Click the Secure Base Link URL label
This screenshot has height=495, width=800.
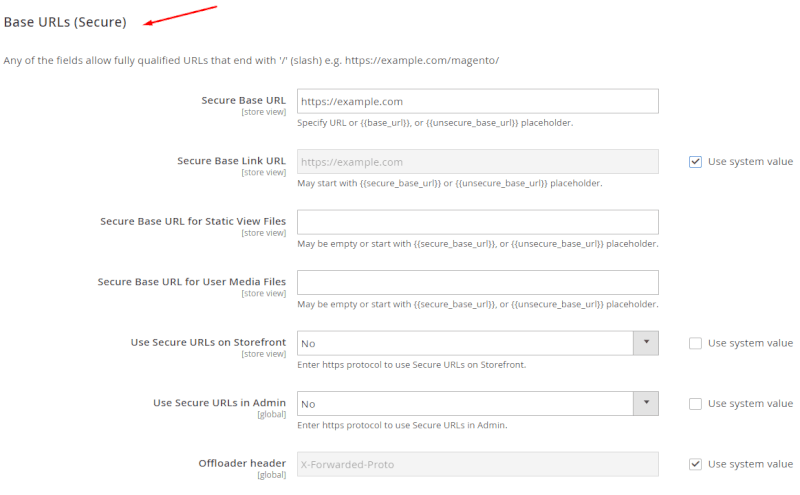(231, 161)
